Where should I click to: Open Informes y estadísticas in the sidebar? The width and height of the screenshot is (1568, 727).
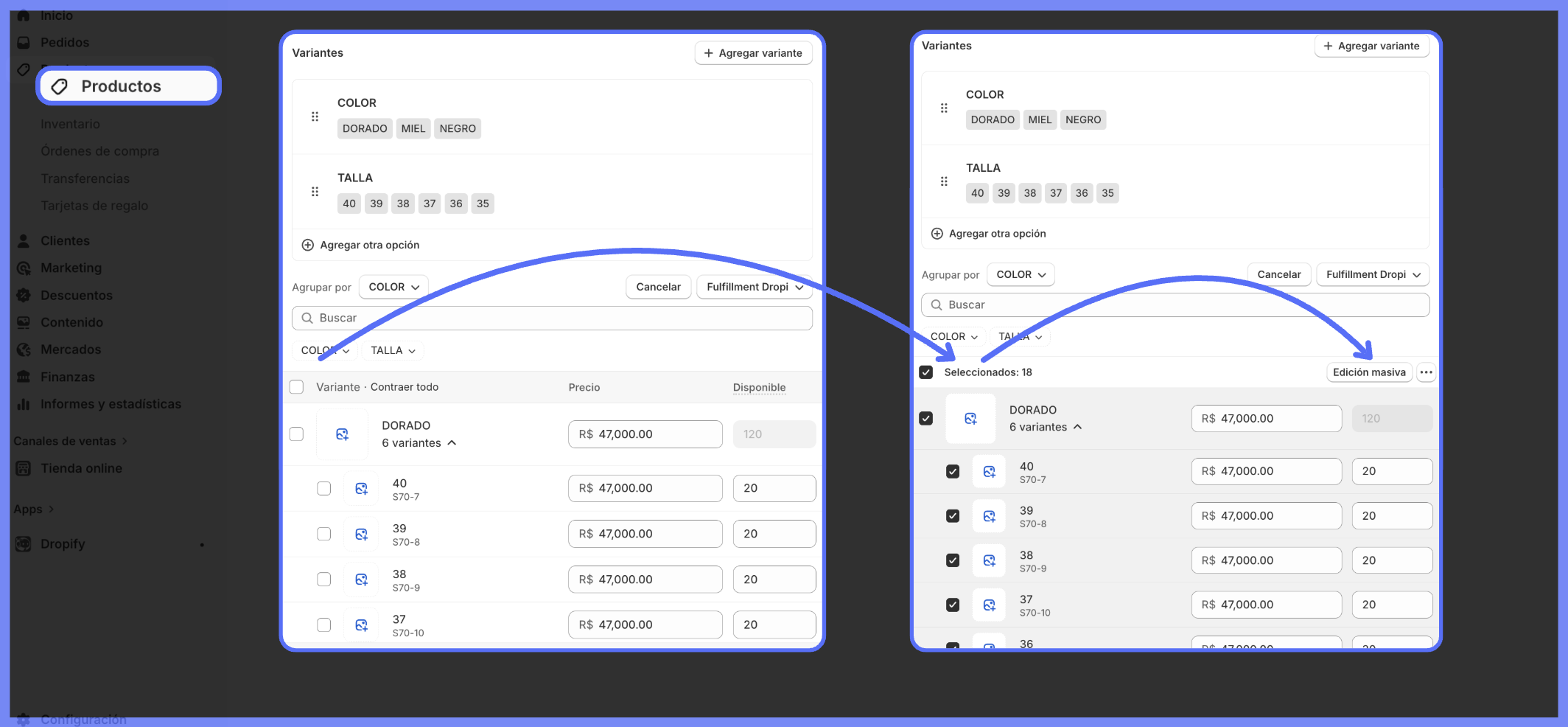click(111, 404)
